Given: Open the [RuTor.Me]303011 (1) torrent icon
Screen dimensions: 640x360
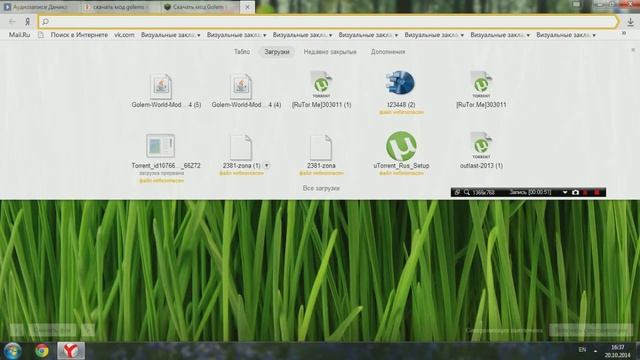Looking at the screenshot, I should (321, 84).
